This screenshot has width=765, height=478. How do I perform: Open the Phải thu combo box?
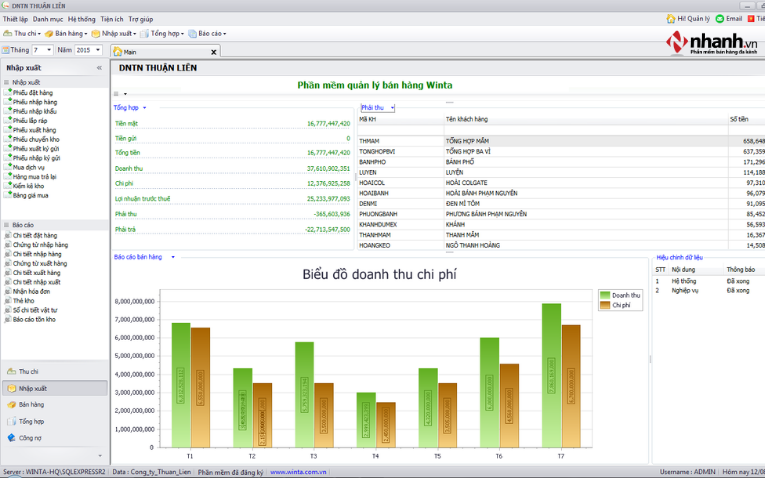[378, 108]
